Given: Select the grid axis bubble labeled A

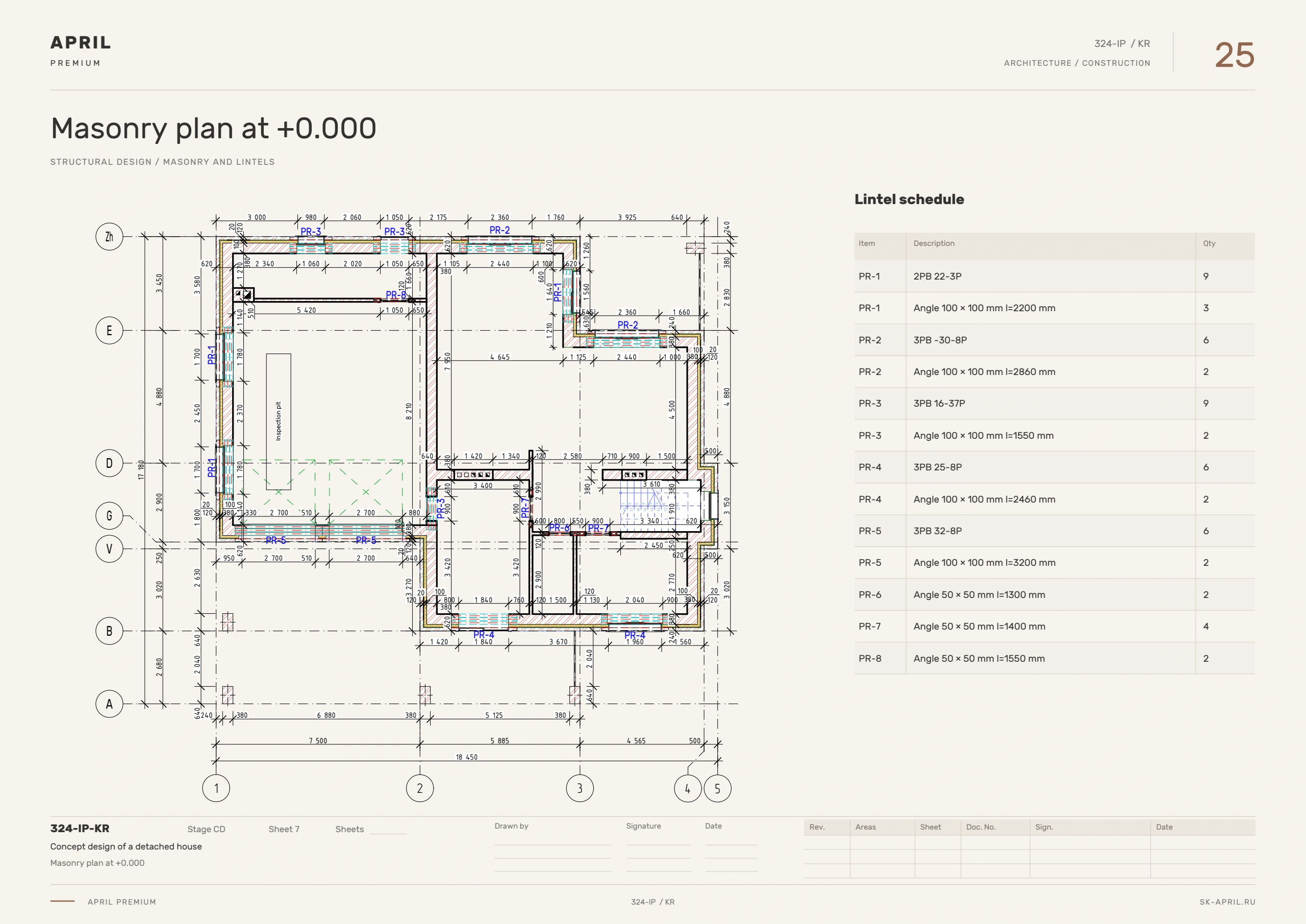Looking at the screenshot, I should pos(109,704).
